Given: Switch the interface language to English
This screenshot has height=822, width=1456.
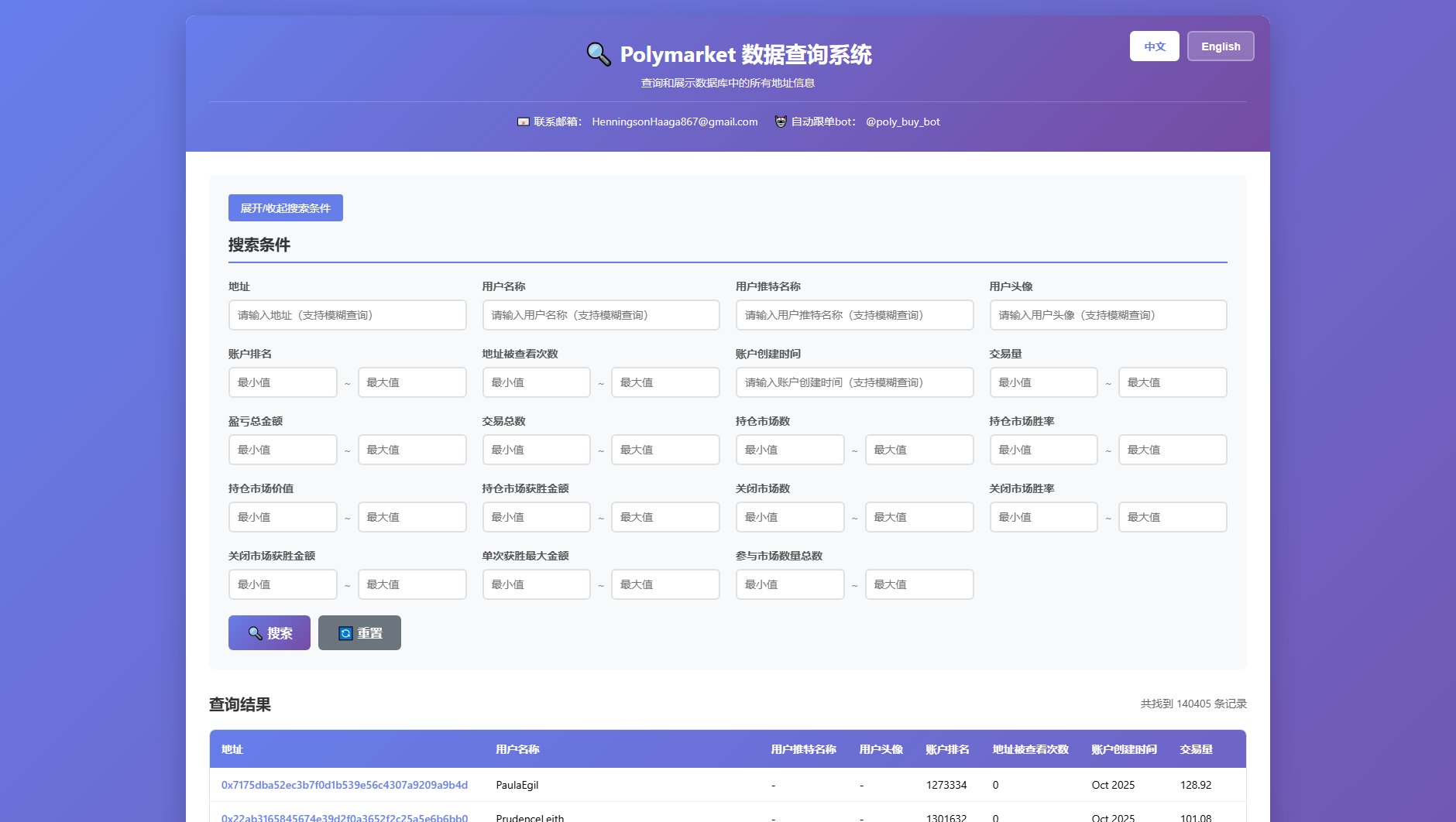Looking at the screenshot, I should coord(1220,46).
